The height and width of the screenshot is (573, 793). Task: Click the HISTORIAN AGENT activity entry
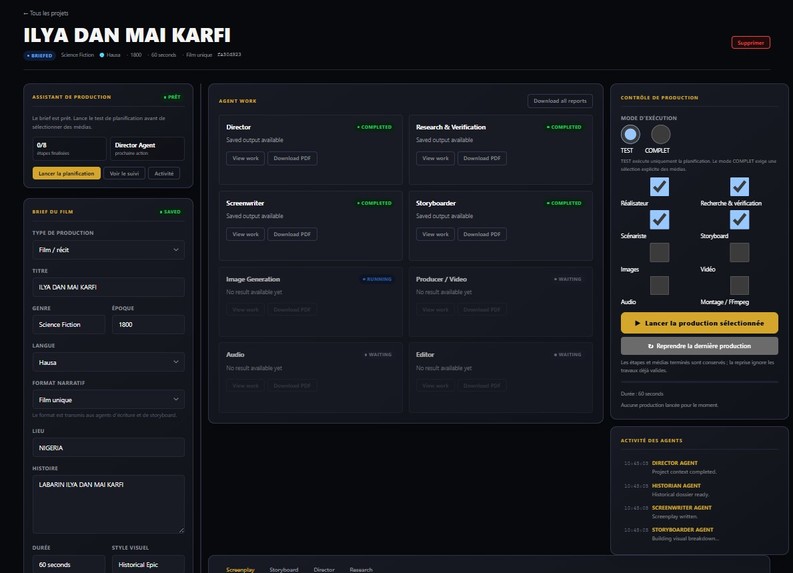[x=676, y=486]
